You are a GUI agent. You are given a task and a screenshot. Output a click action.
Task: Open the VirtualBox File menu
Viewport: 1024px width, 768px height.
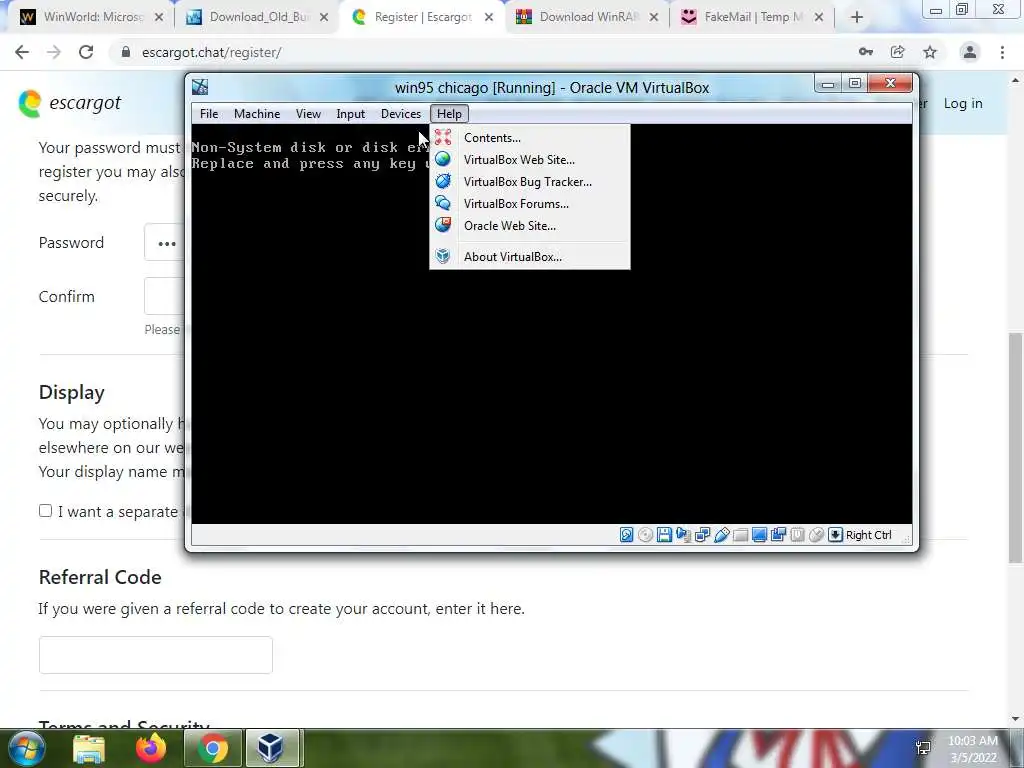tap(209, 114)
